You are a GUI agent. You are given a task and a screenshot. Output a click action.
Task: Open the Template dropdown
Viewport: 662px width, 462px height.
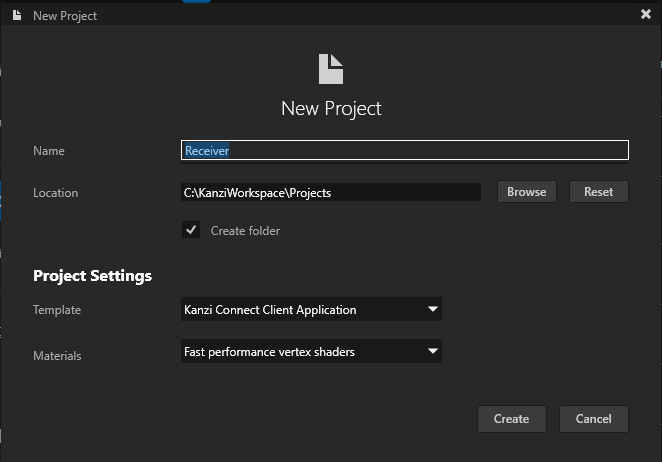[311, 309]
